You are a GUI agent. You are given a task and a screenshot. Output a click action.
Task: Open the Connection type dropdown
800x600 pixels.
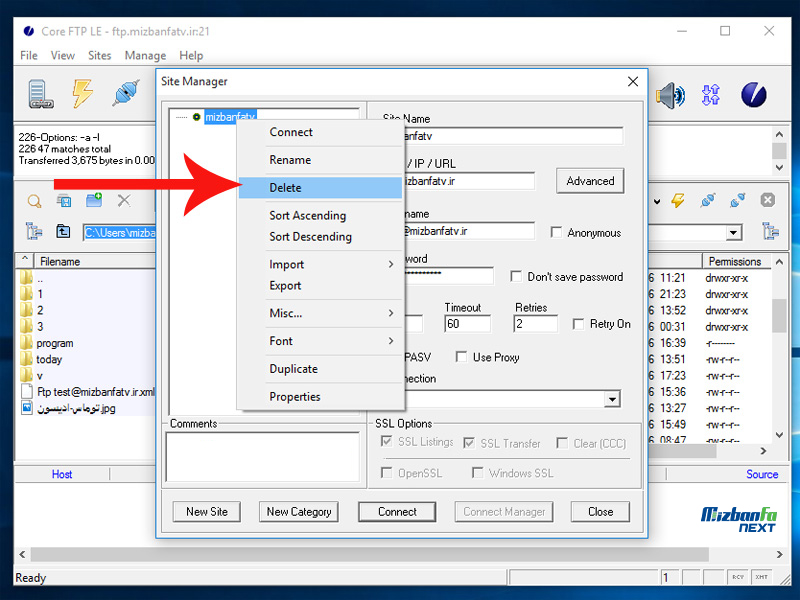pyautogui.click(x=612, y=398)
